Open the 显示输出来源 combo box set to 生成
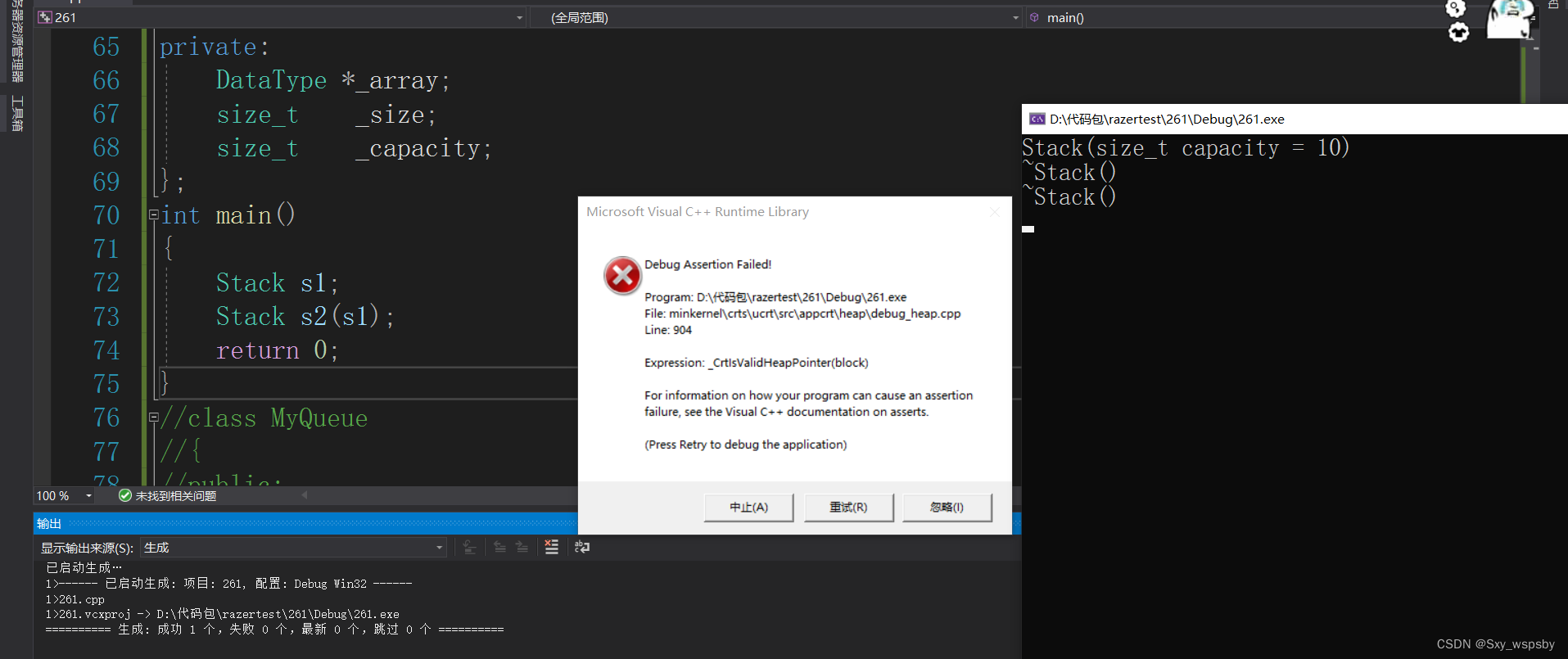 (293, 547)
